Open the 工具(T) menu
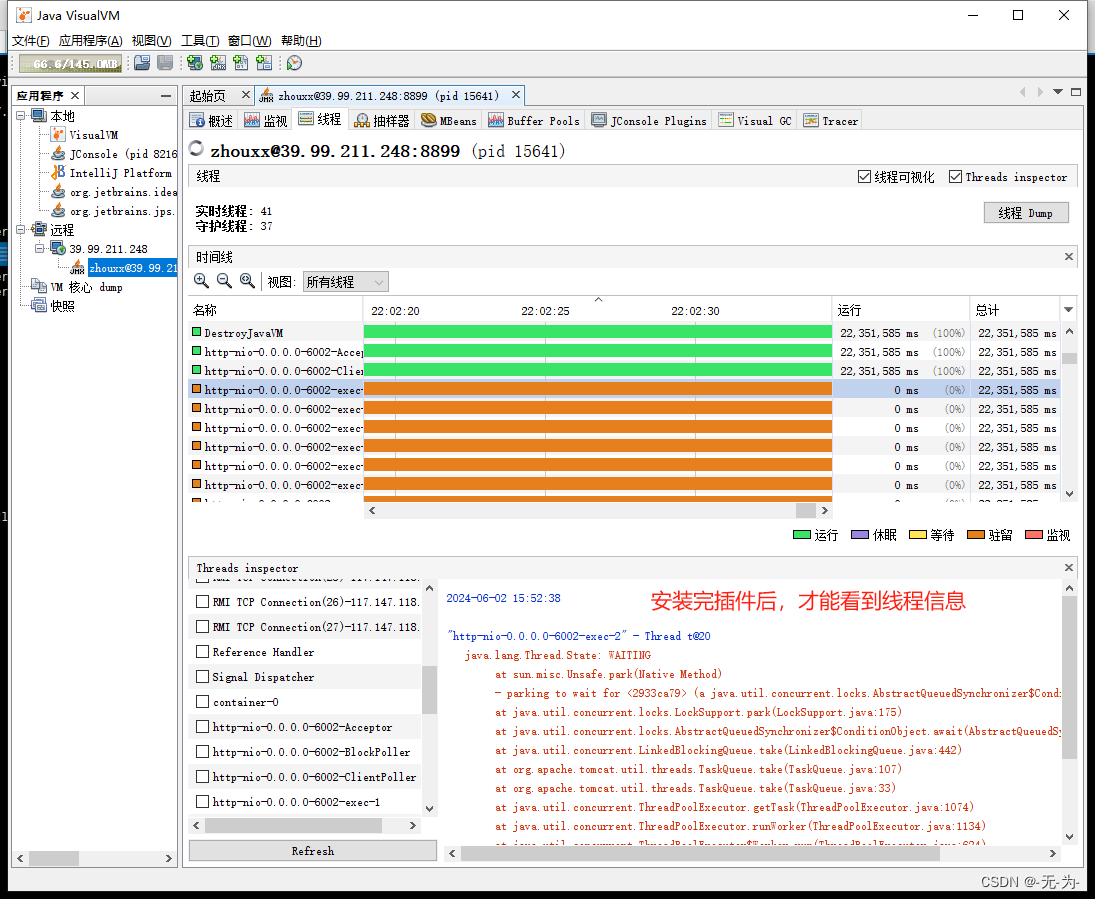The image size is (1095, 899). [x=200, y=41]
